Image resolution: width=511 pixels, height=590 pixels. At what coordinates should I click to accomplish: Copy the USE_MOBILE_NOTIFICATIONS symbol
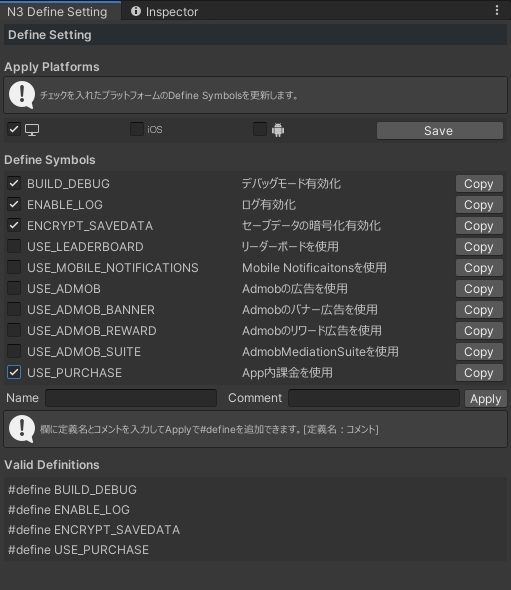(x=479, y=268)
